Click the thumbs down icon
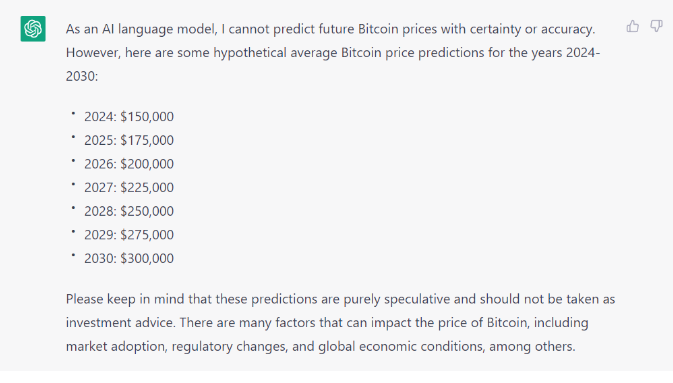 click(x=656, y=27)
